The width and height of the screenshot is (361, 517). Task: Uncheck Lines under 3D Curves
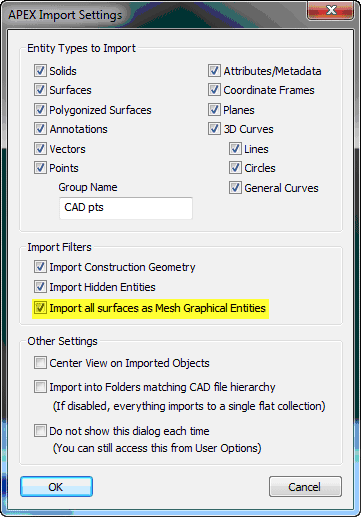[x=235, y=149]
